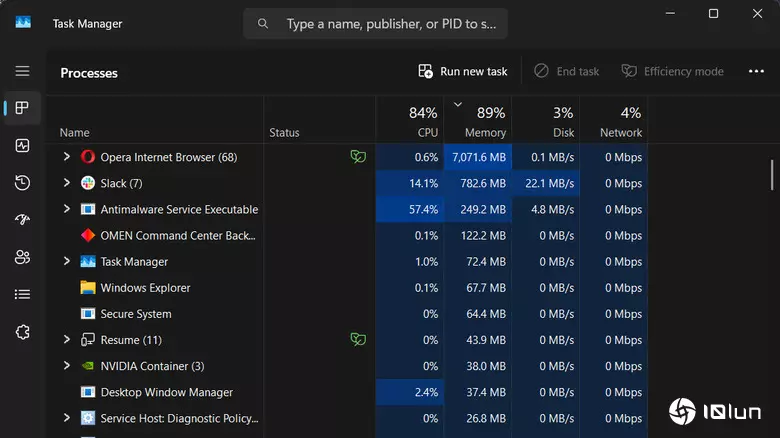Select the Windows Explorer process row
Image resolution: width=780 pixels, height=438 pixels.
(347, 288)
